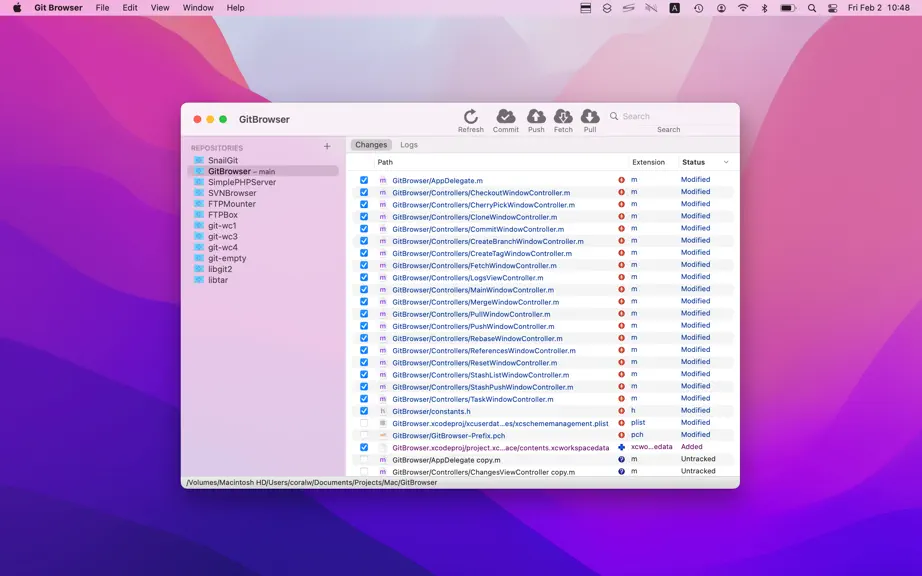
Task: Uncheck contents.xcworkspacedata checkbox
Action: (x=364, y=447)
